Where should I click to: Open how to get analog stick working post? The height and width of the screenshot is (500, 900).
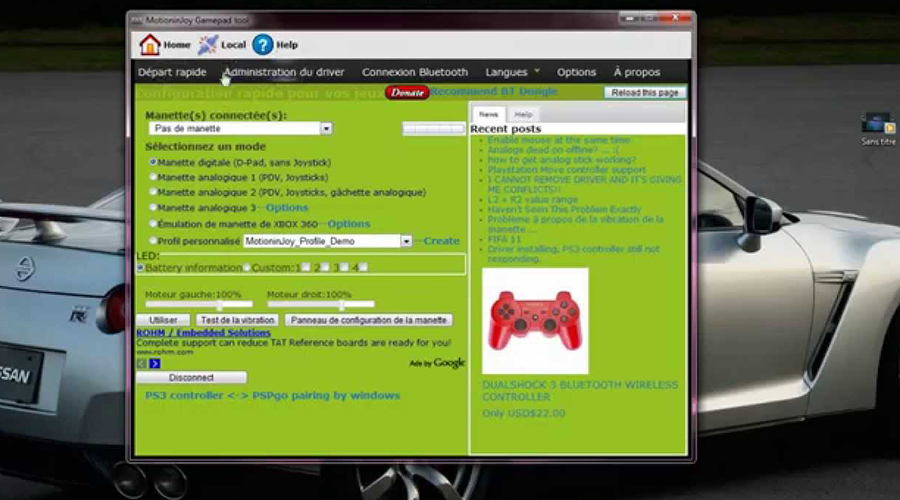pos(562,160)
